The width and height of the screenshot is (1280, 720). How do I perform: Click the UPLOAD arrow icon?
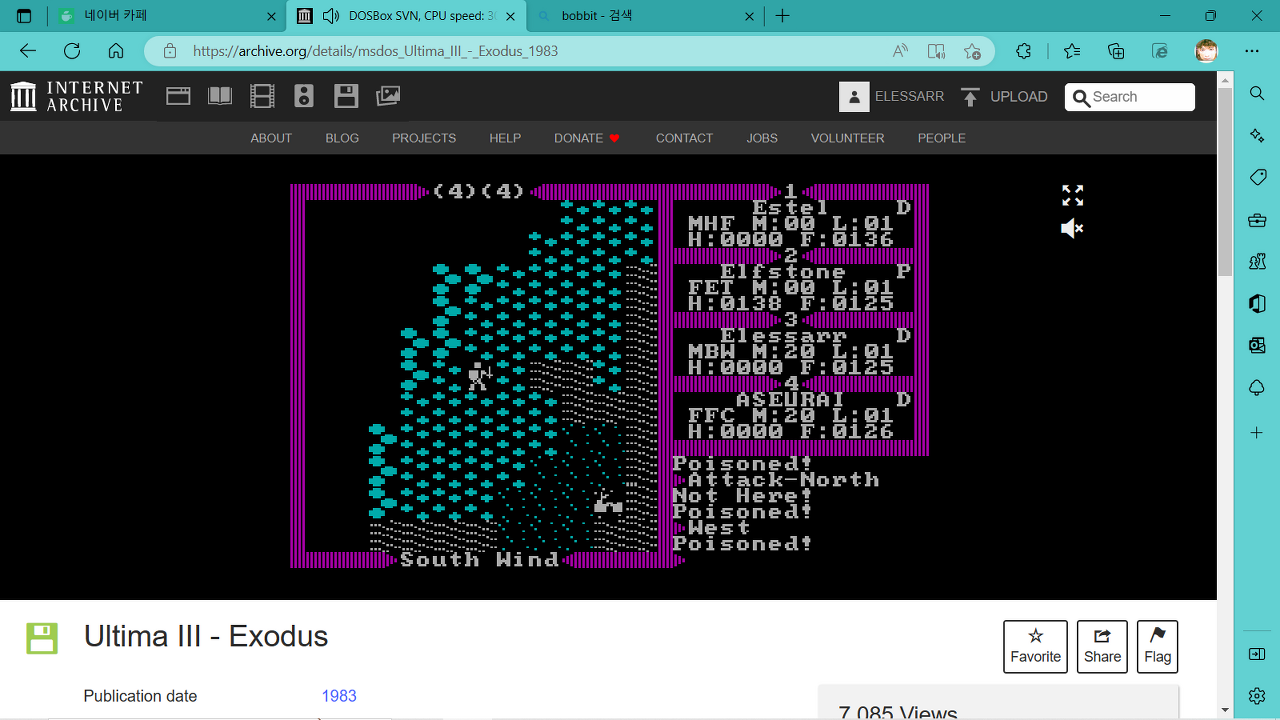[970, 96]
